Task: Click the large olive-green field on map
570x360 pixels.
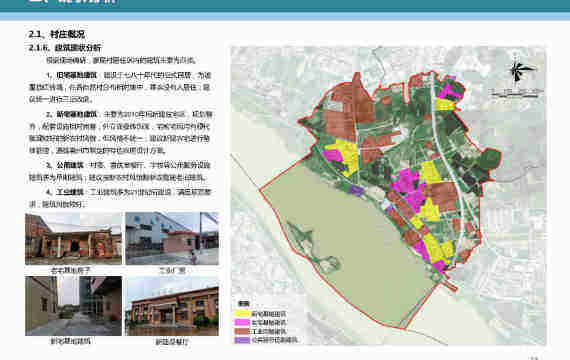Action: (345, 240)
